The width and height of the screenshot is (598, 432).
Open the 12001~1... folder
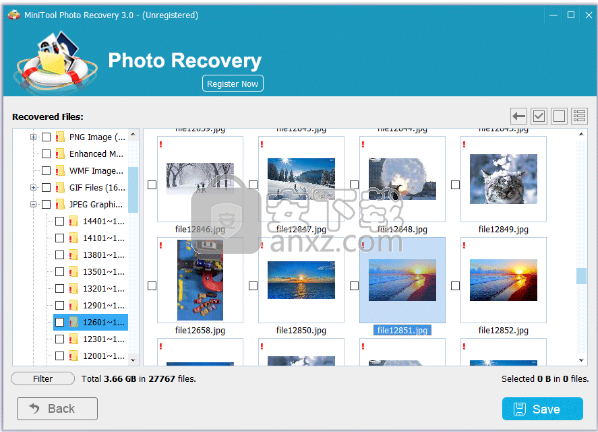pyautogui.click(x=104, y=356)
